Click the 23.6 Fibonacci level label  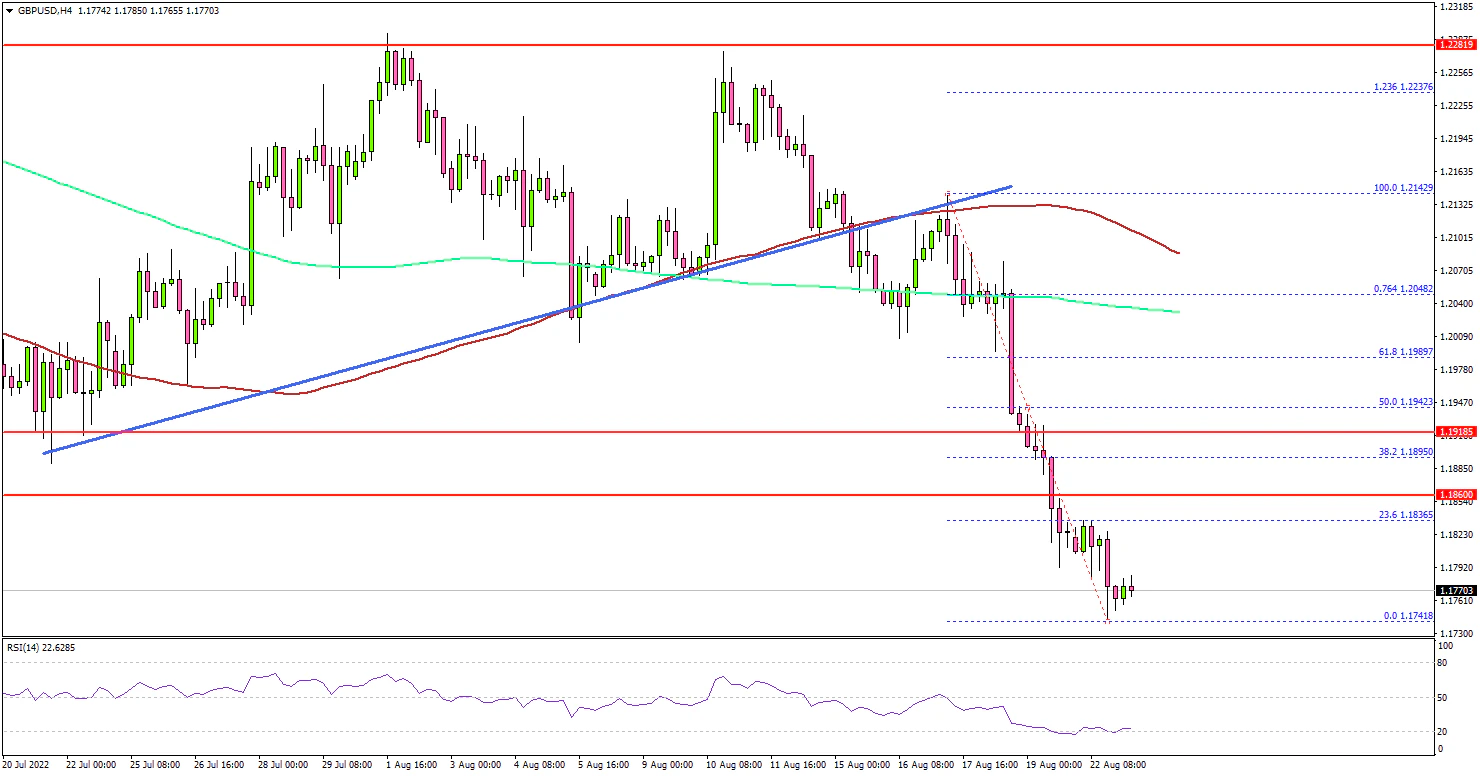(1406, 515)
